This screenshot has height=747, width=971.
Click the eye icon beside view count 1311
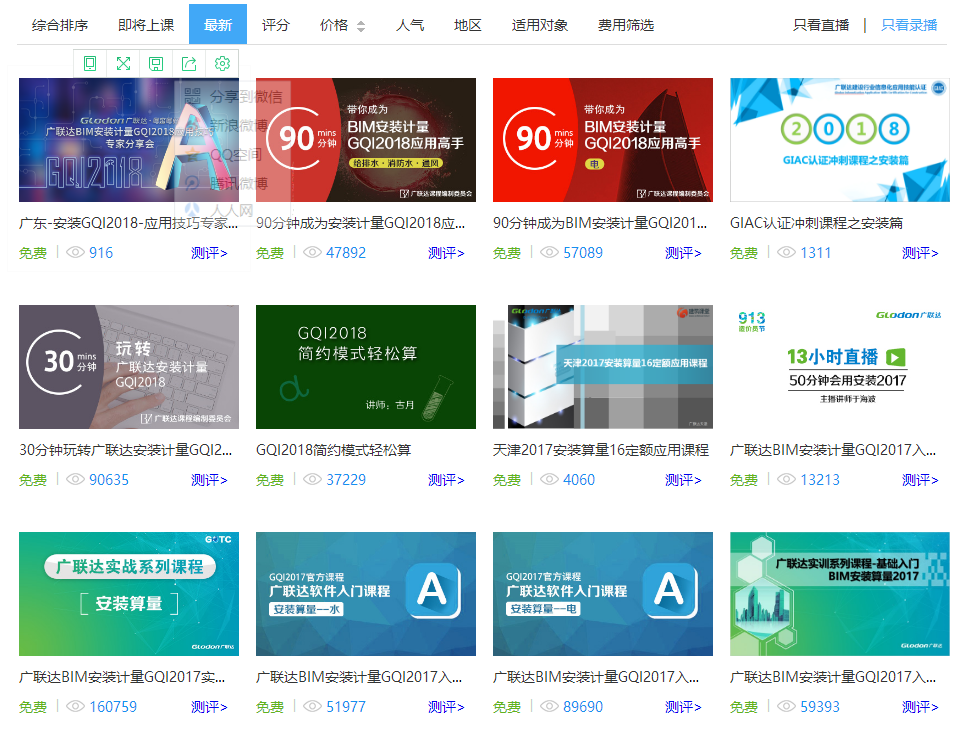coord(786,252)
